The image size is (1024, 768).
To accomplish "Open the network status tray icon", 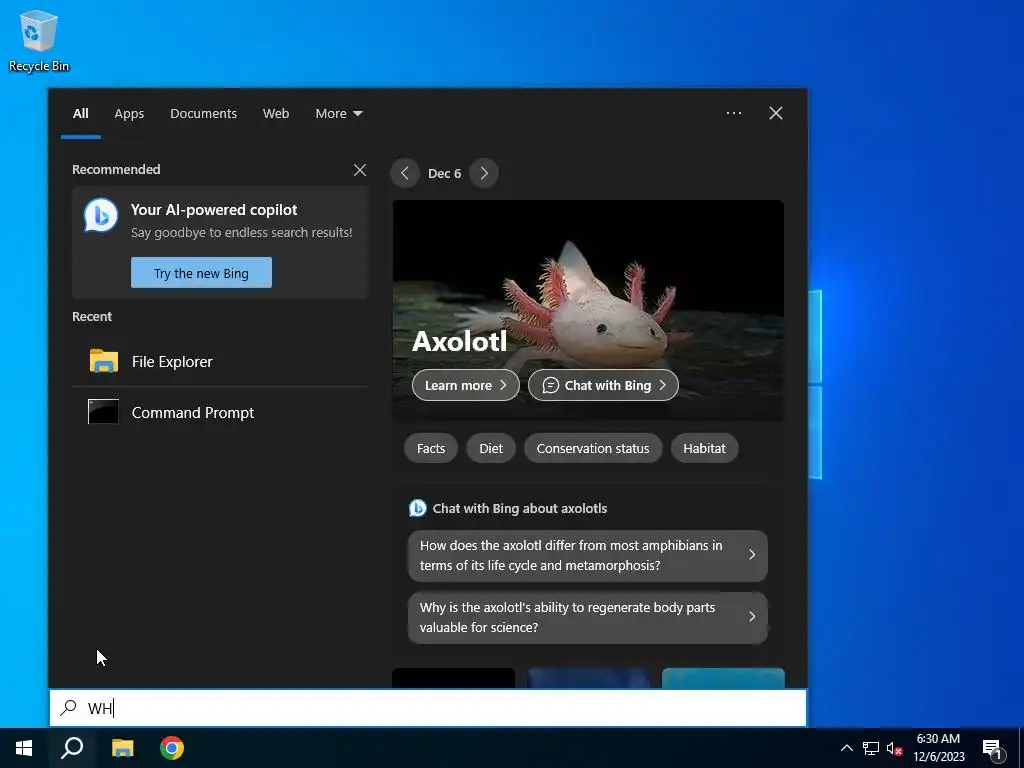I will point(871,748).
